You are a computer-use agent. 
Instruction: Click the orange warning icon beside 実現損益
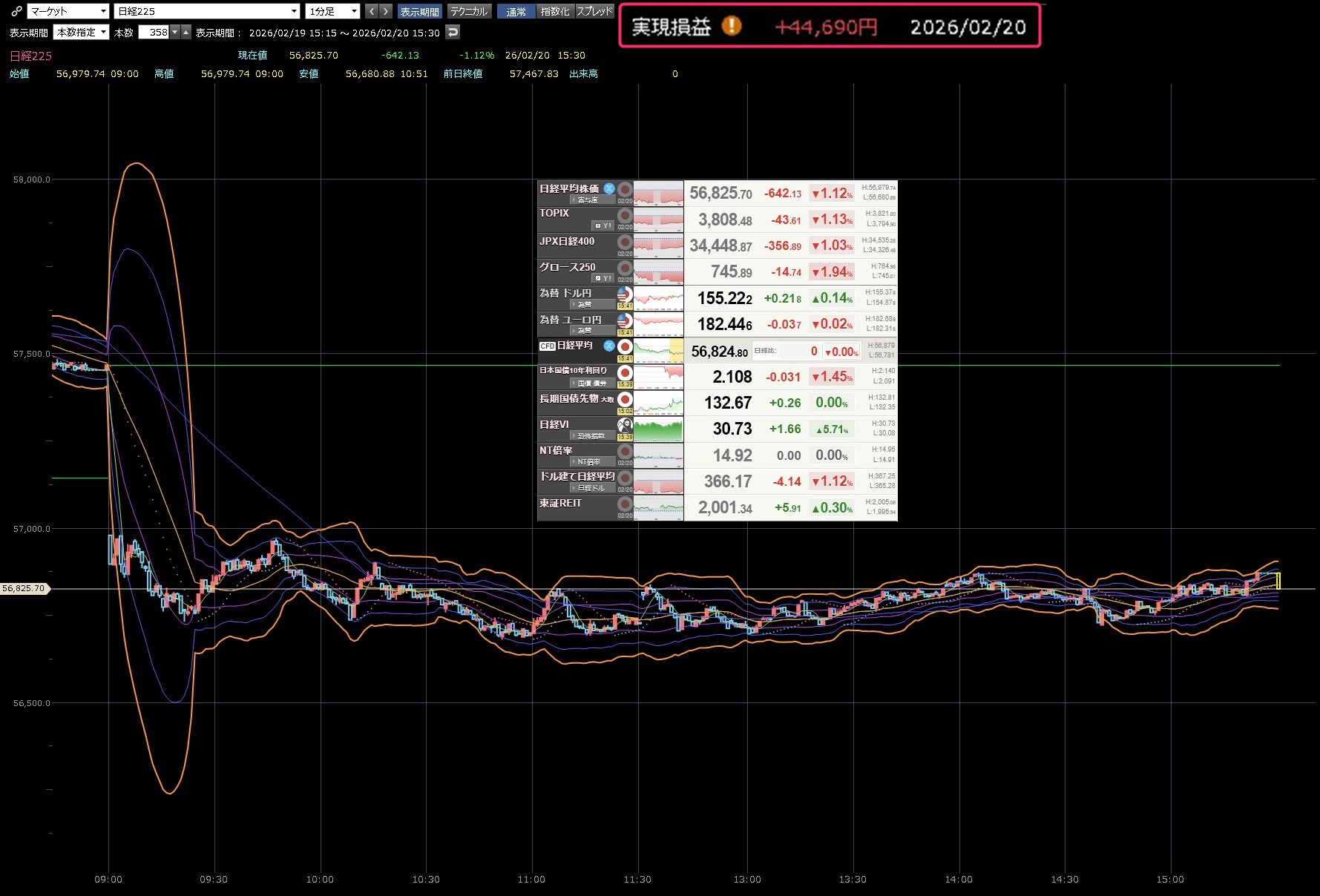[x=732, y=26]
